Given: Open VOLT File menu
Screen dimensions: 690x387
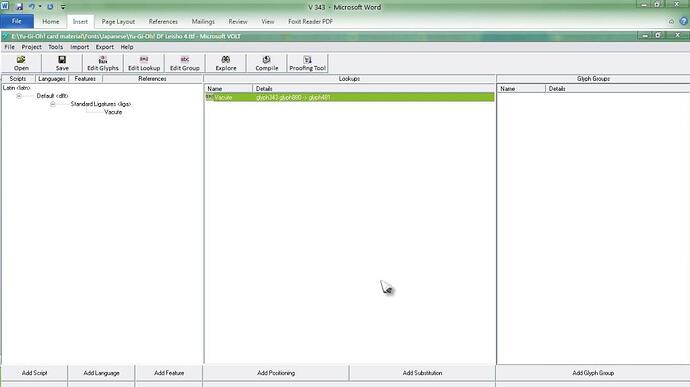Looking at the screenshot, I should coord(9,47).
